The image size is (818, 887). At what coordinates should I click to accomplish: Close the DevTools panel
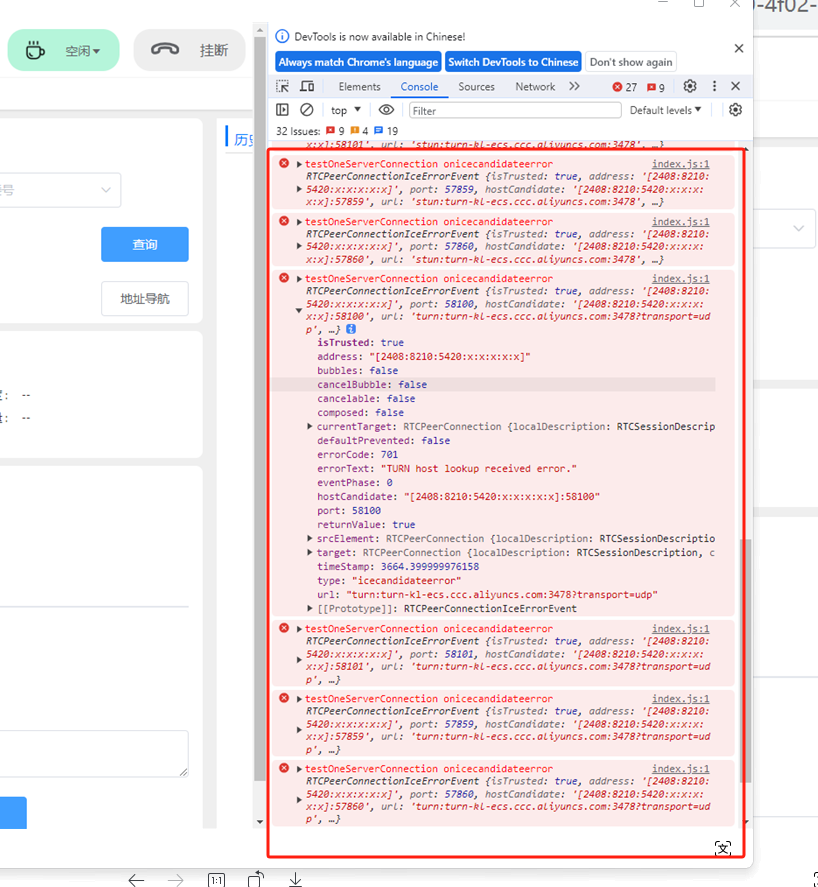[x=735, y=86]
